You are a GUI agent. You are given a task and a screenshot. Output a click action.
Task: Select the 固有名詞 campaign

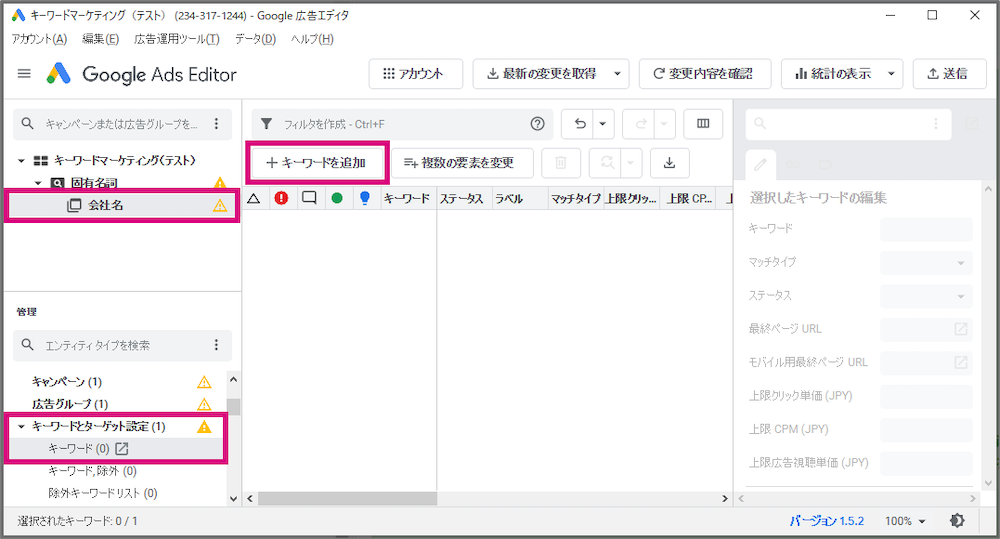[94, 183]
